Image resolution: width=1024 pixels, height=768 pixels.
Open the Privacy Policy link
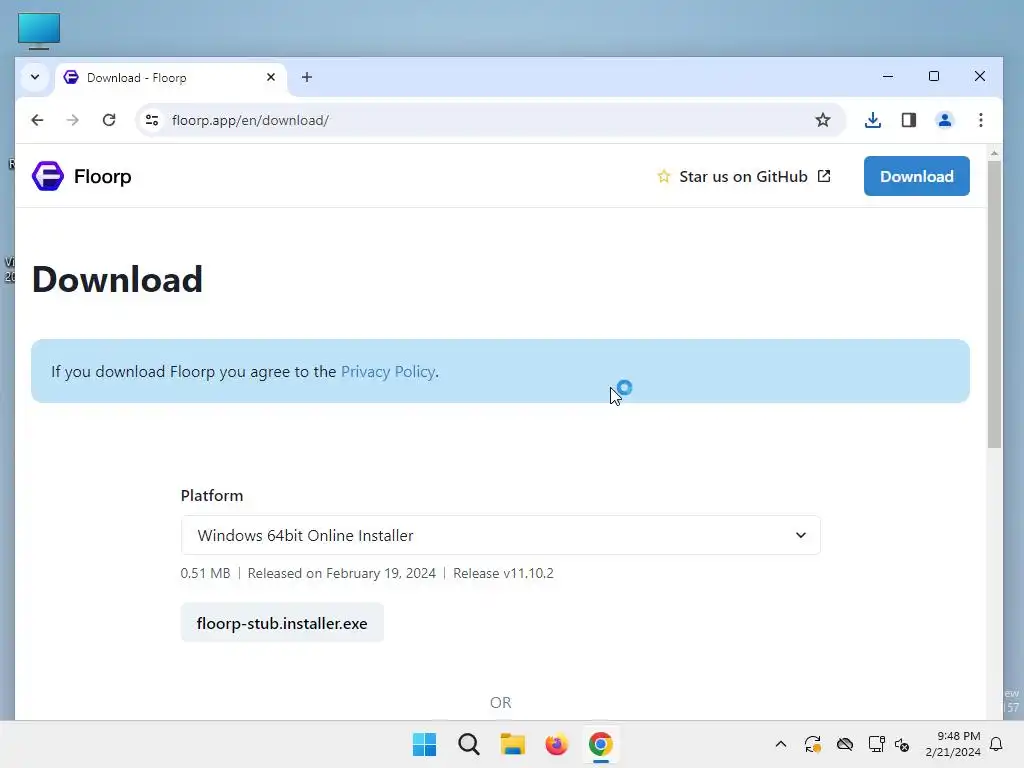[x=388, y=372]
